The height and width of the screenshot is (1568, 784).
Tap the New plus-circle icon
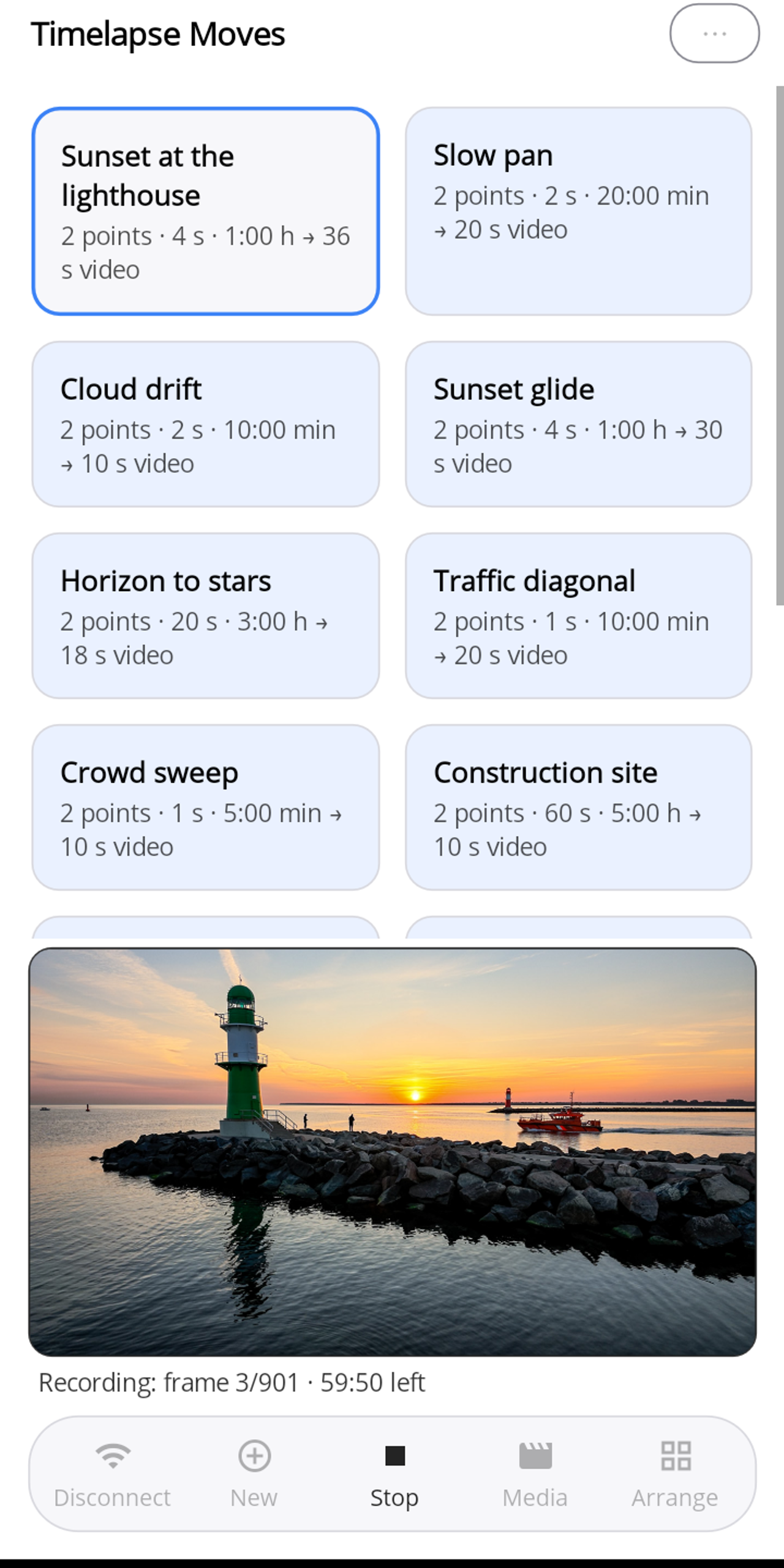tap(254, 1455)
